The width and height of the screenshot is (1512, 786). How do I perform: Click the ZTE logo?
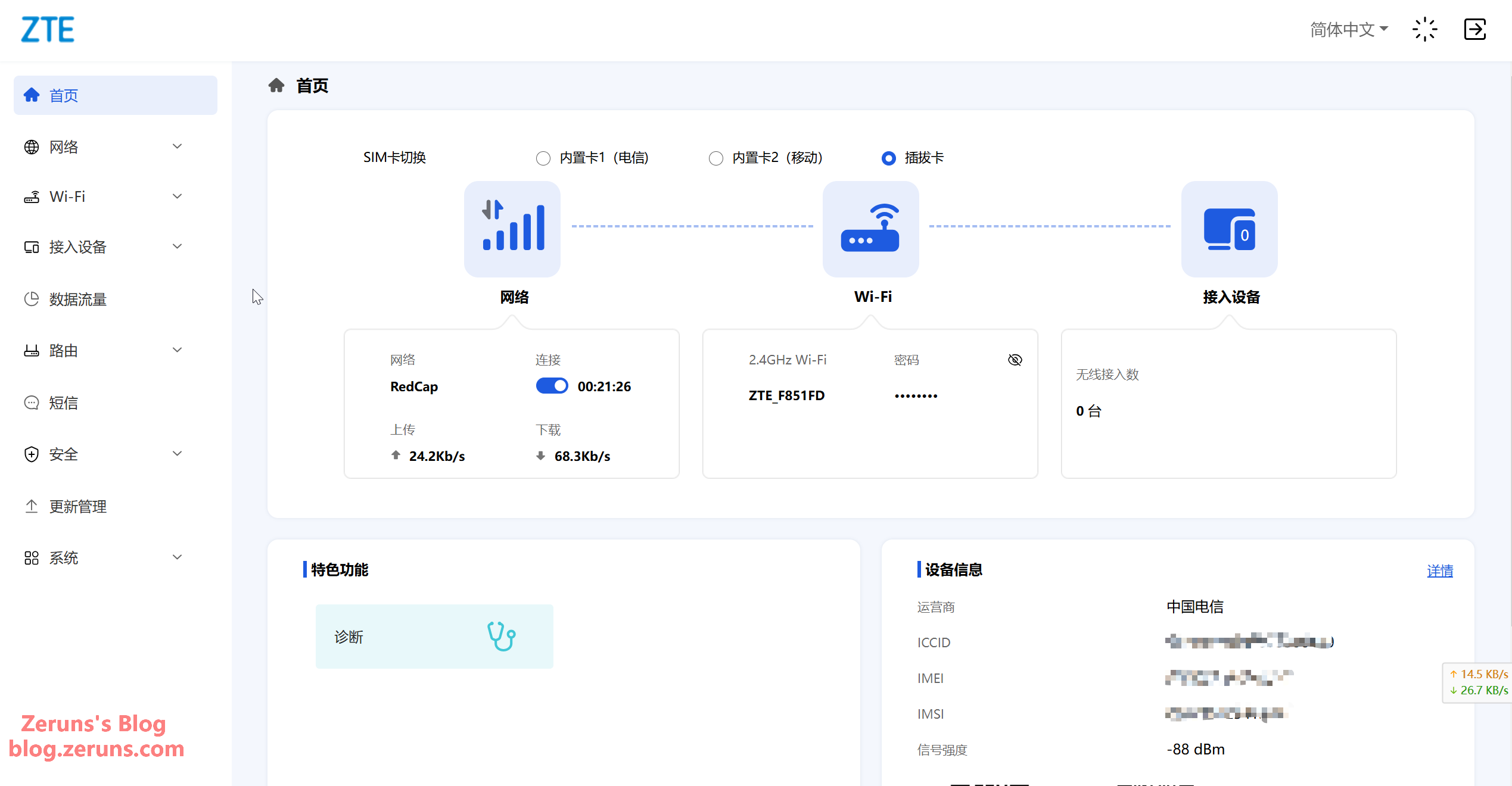tap(48, 29)
